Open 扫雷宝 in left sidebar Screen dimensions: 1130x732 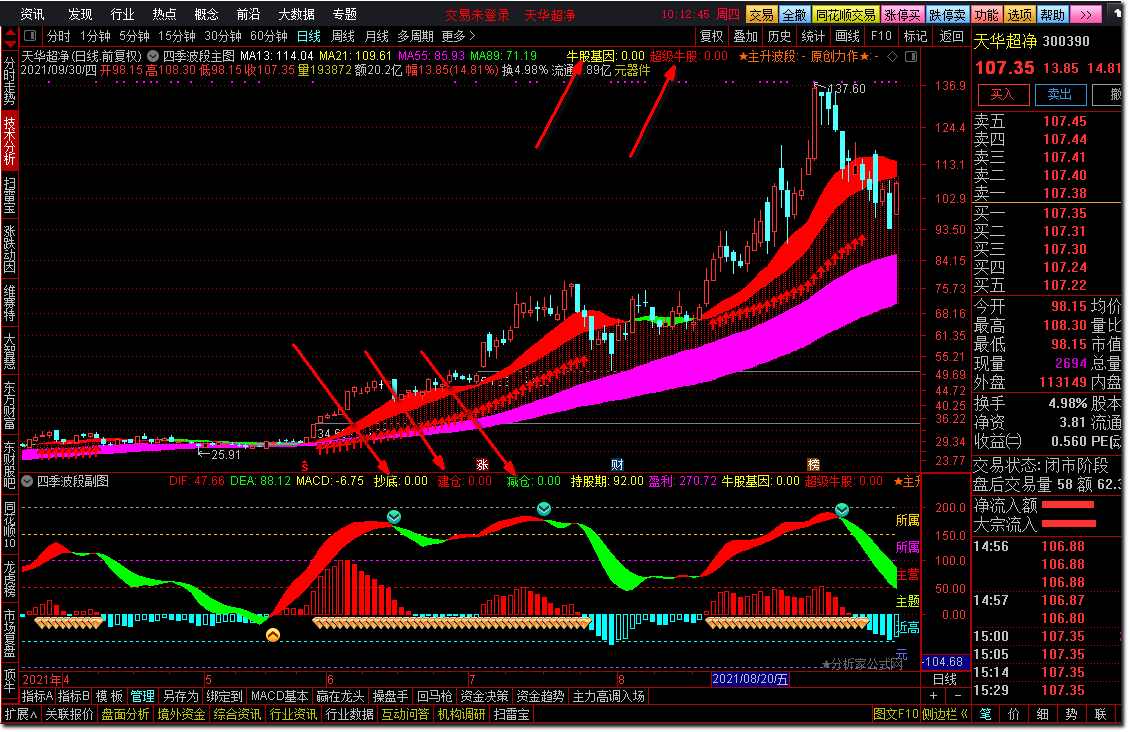click(x=9, y=195)
